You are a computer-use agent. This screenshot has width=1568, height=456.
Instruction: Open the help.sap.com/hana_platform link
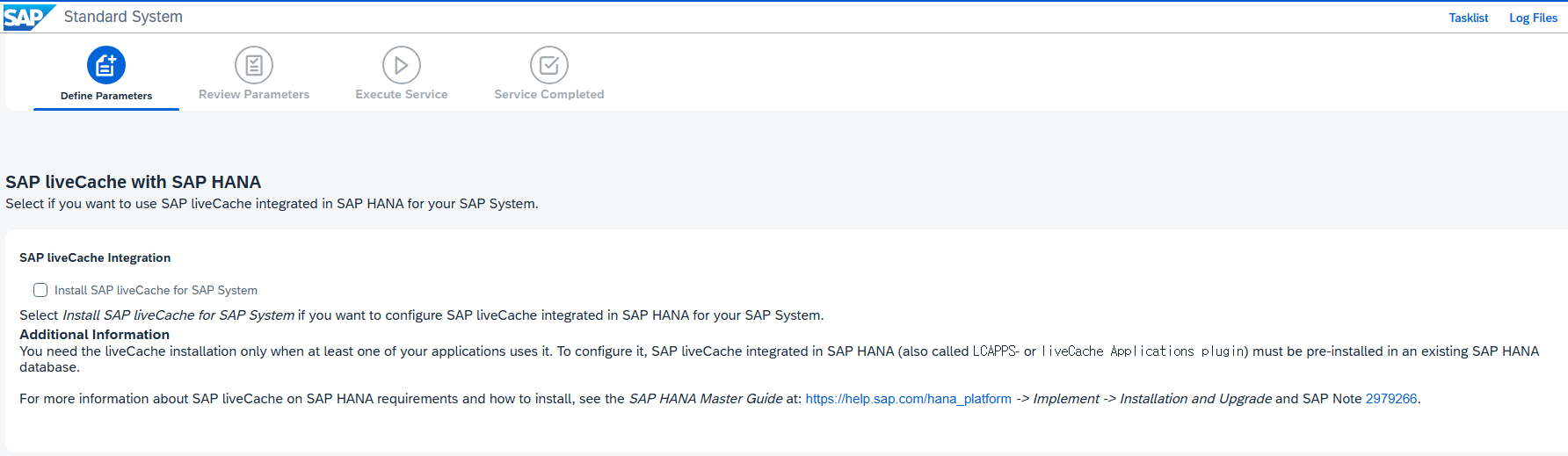(x=908, y=399)
